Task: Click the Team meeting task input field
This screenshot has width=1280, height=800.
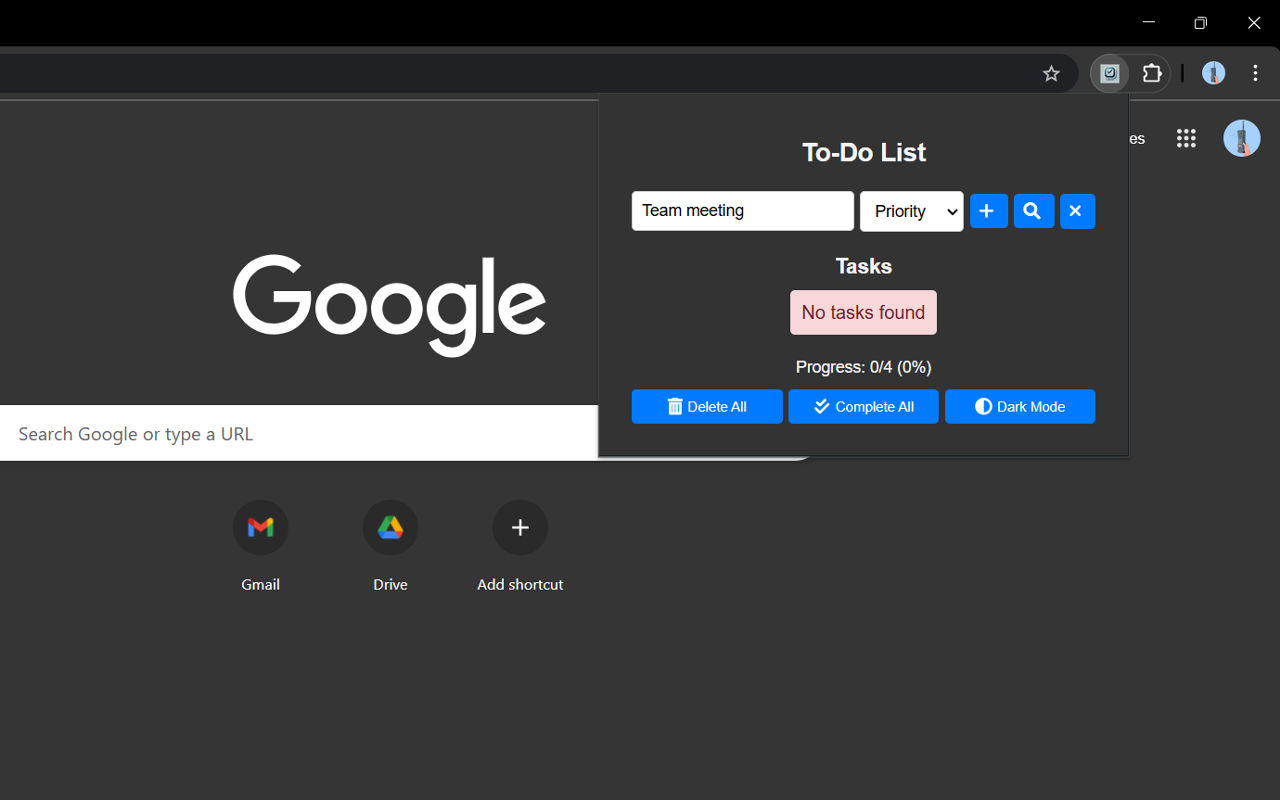Action: (742, 211)
